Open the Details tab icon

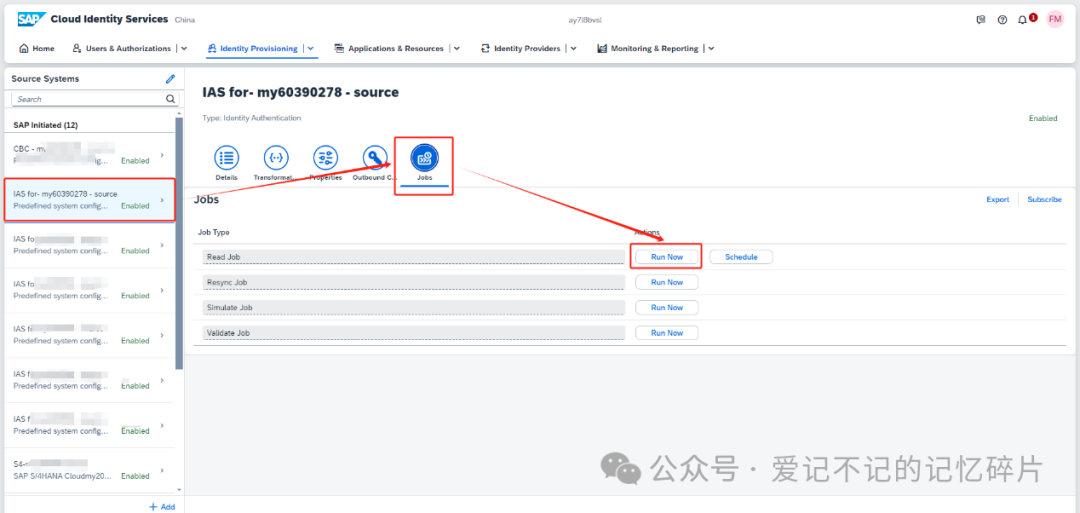pyautogui.click(x=226, y=158)
